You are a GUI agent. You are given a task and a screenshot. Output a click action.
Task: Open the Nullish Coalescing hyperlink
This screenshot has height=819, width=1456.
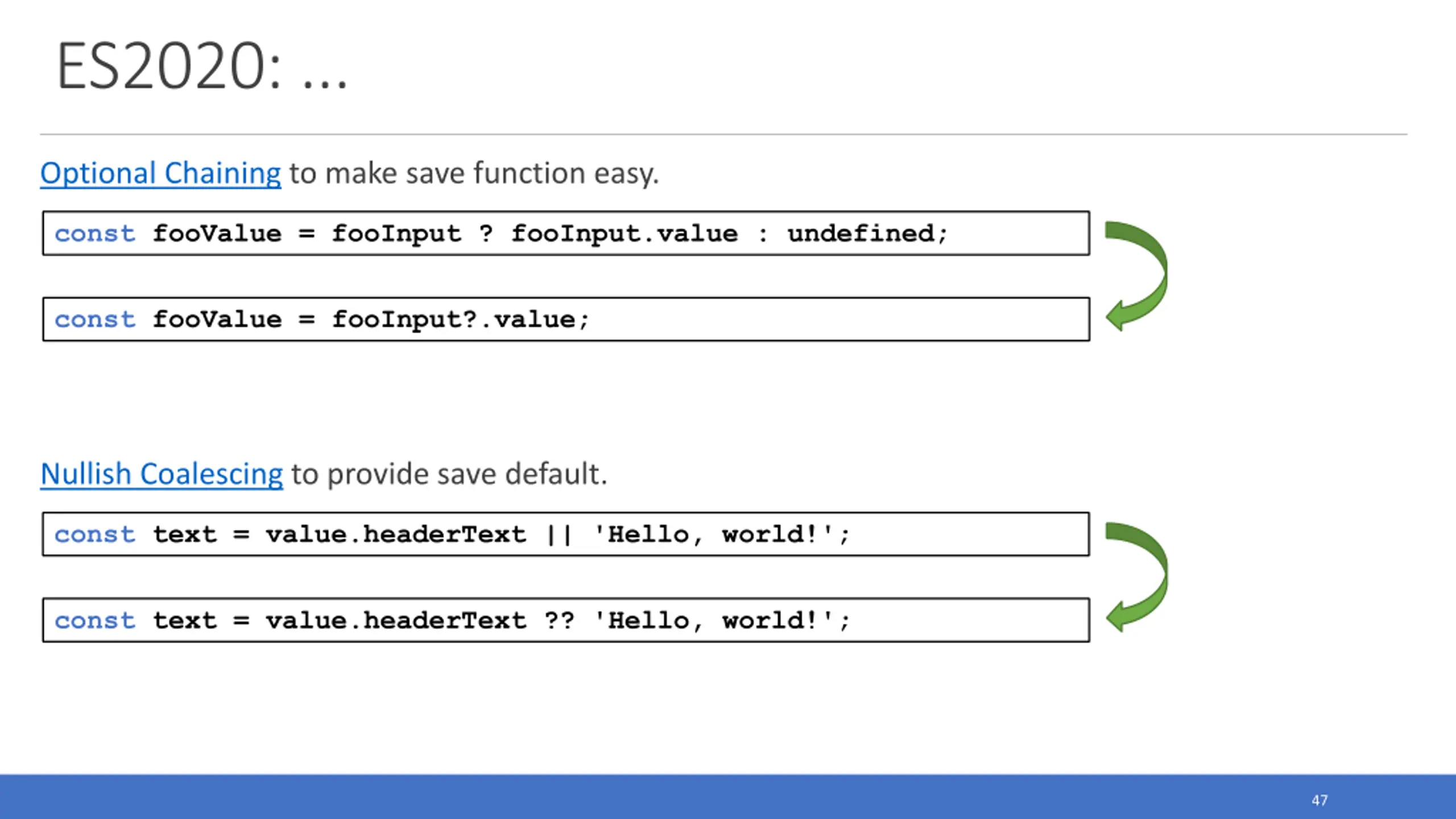pyautogui.click(x=162, y=474)
